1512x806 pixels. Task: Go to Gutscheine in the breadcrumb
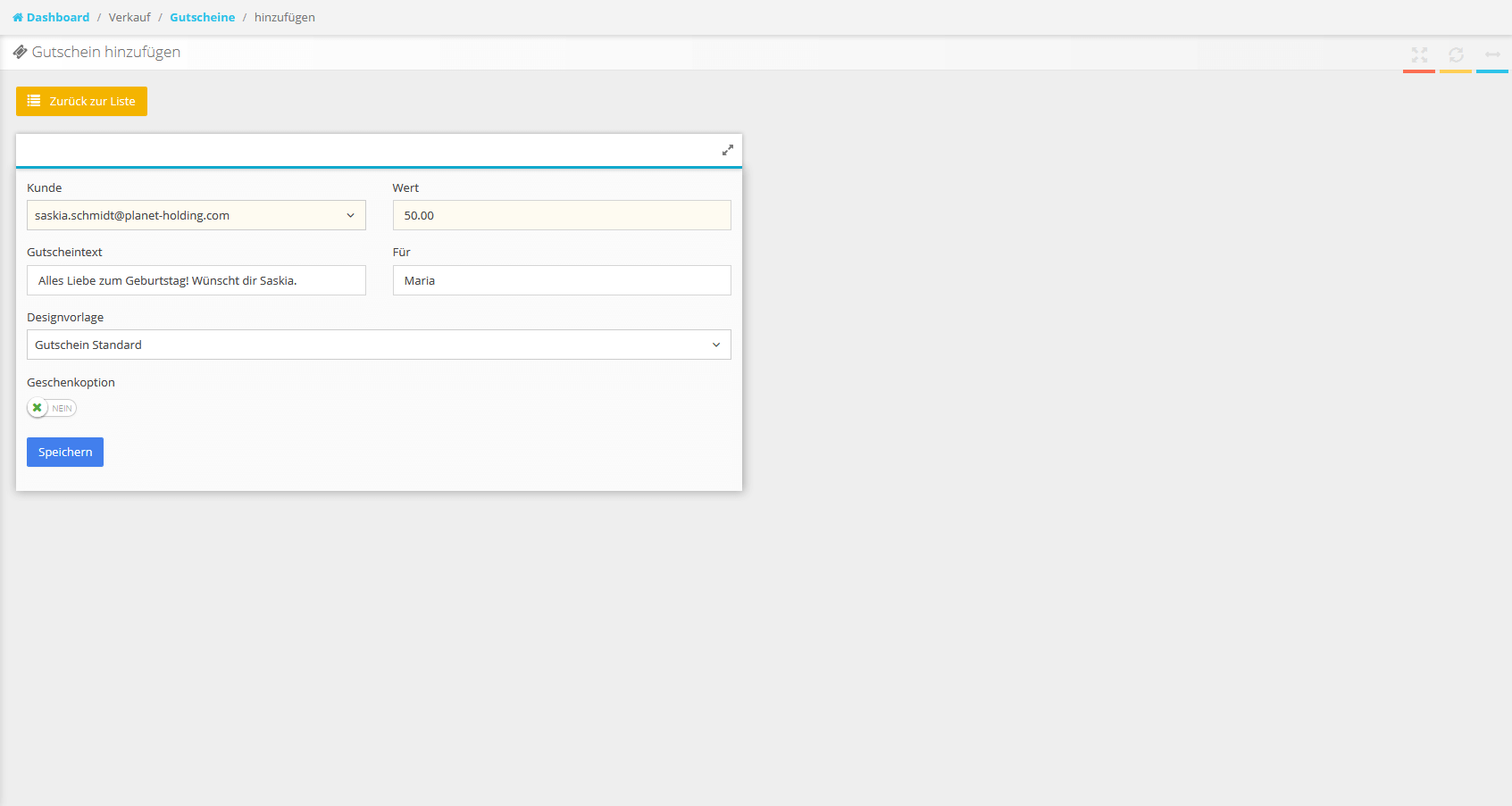(203, 17)
